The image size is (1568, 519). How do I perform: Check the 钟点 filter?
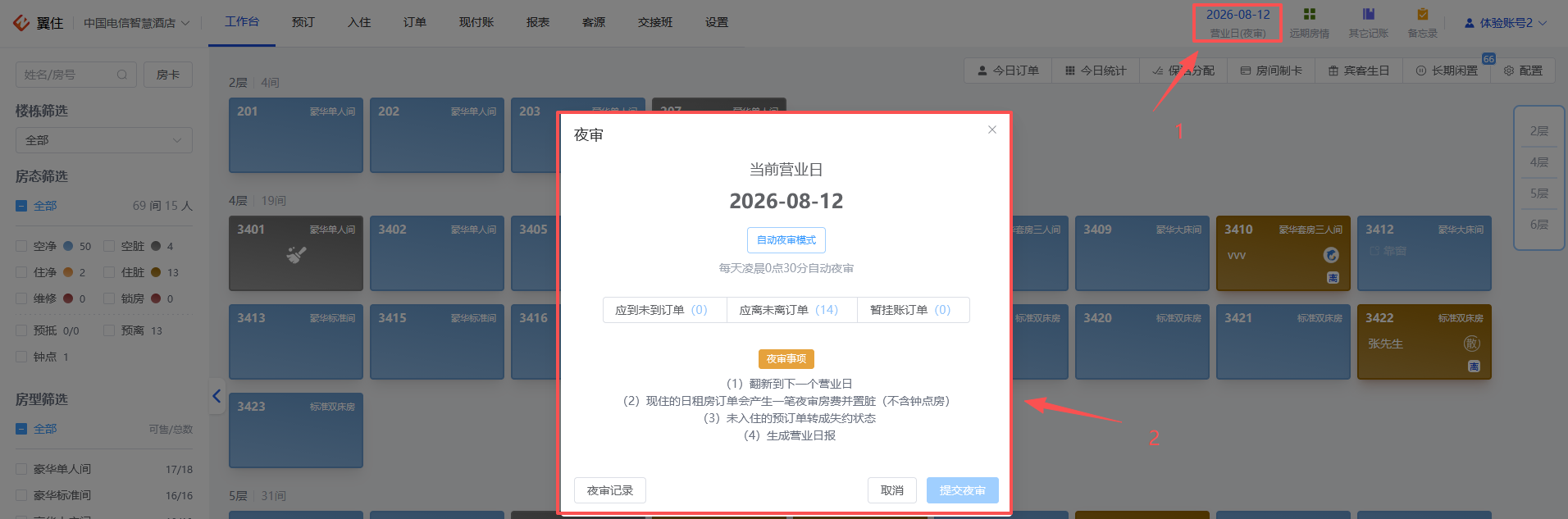coord(22,357)
